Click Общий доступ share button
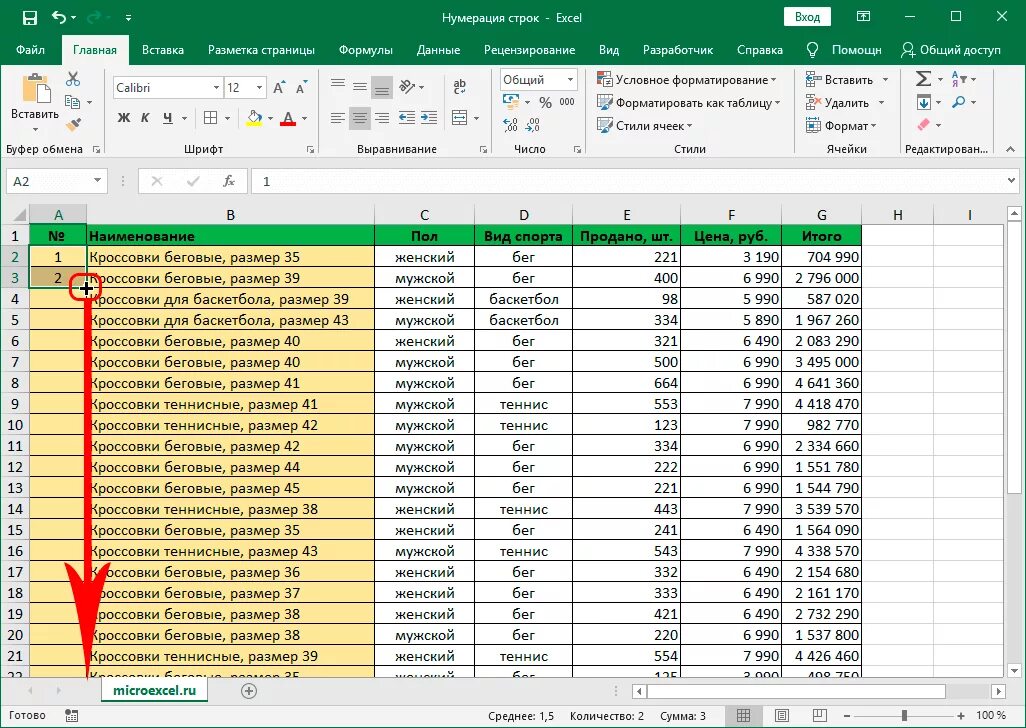The height and width of the screenshot is (728, 1026). [x=951, y=50]
